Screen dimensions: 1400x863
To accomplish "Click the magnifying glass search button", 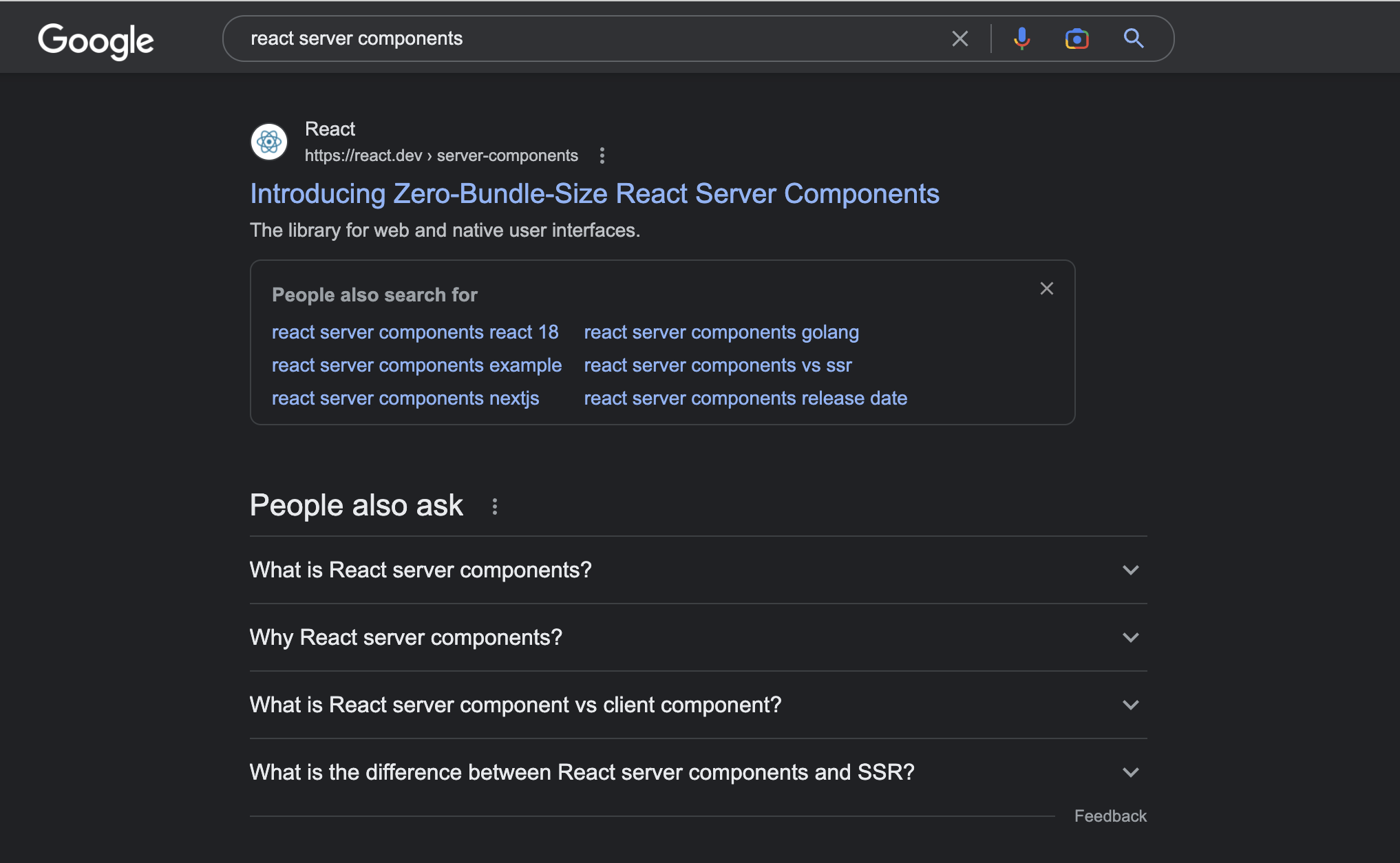I will (x=1133, y=39).
